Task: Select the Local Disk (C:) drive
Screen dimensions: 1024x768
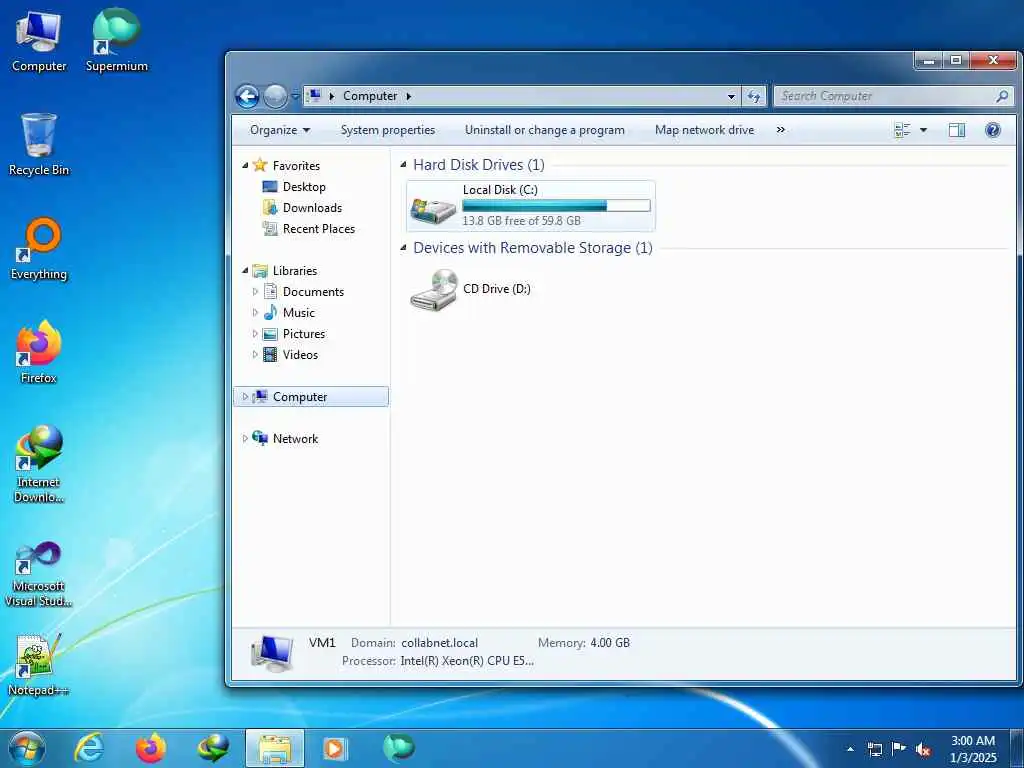Action: coord(530,206)
